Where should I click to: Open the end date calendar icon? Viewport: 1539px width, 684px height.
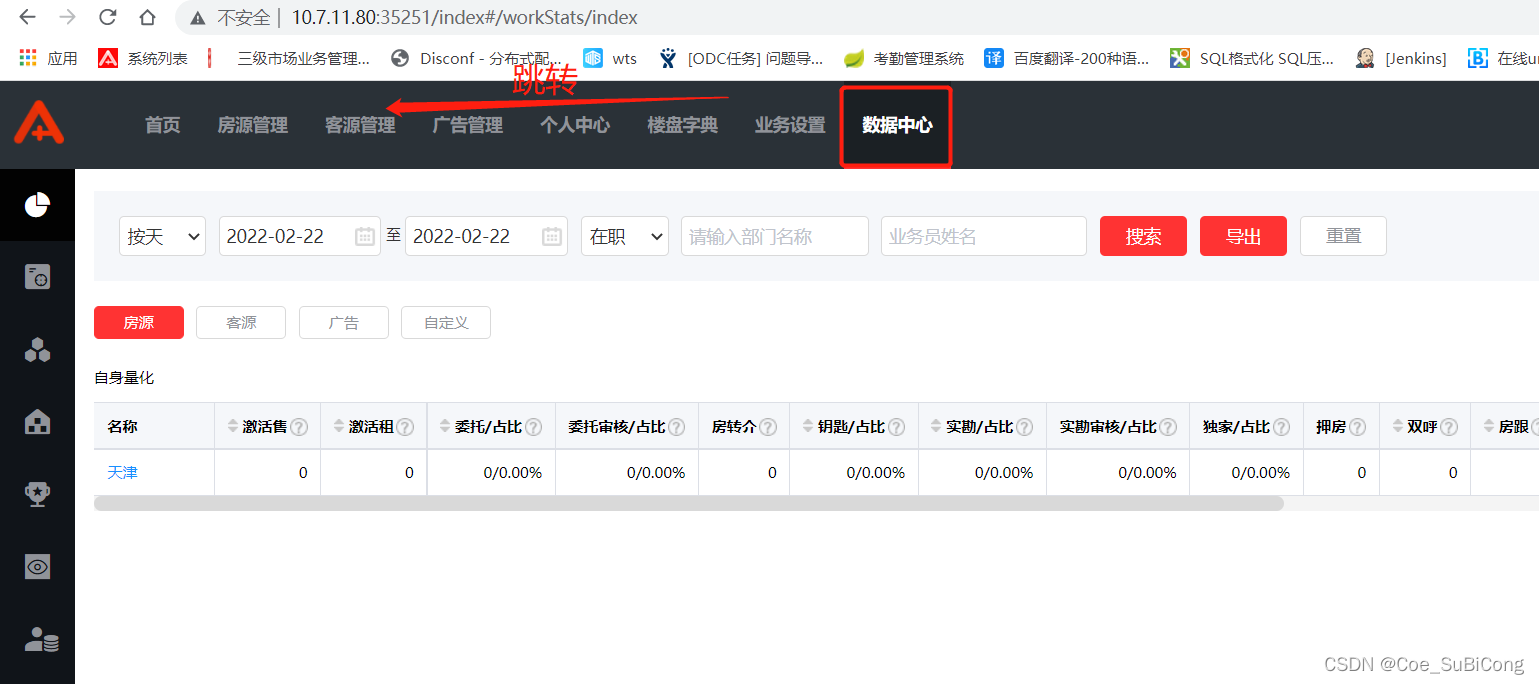click(x=552, y=236)
